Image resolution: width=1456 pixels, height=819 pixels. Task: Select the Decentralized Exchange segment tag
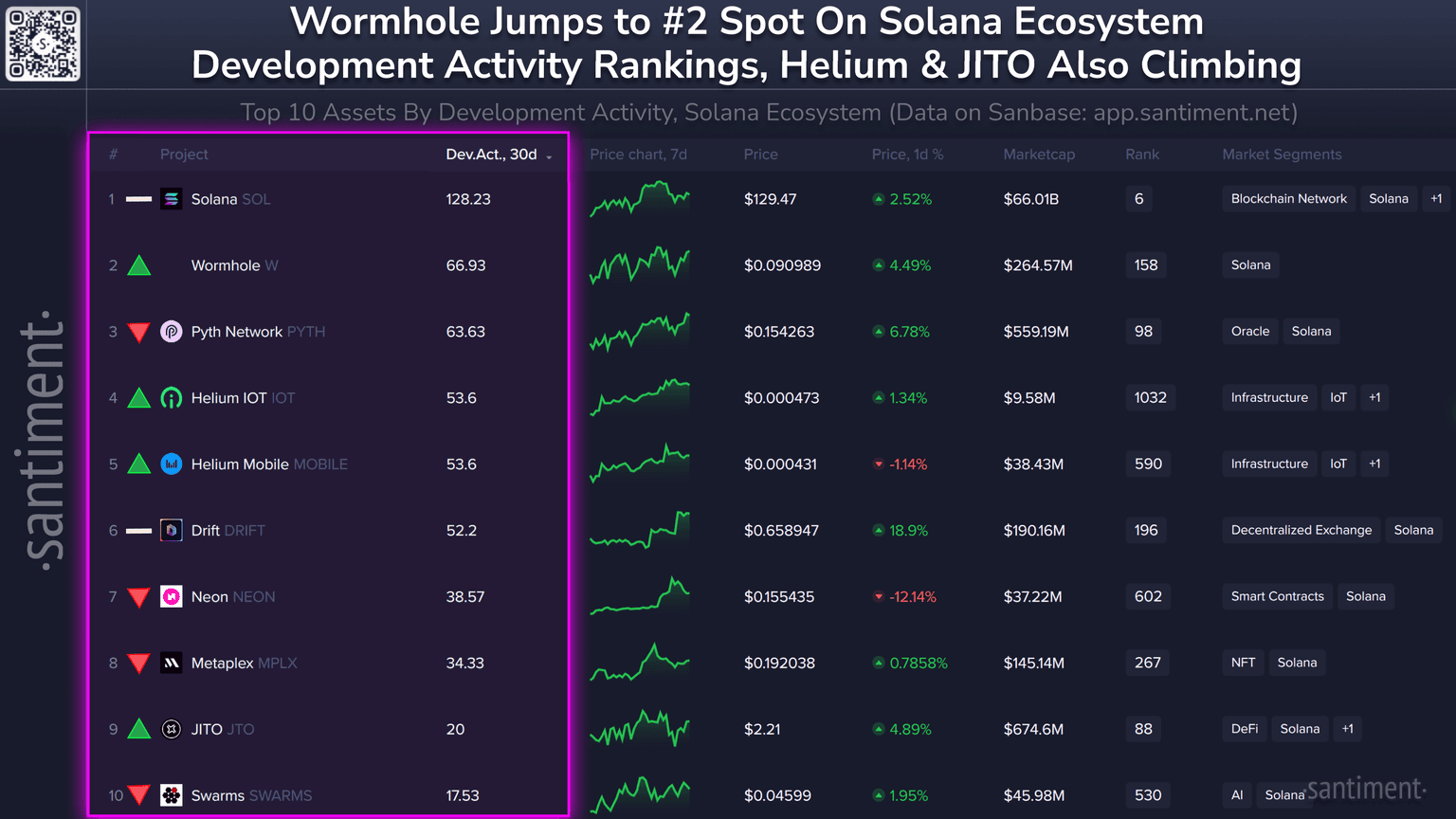[1301, 530]
